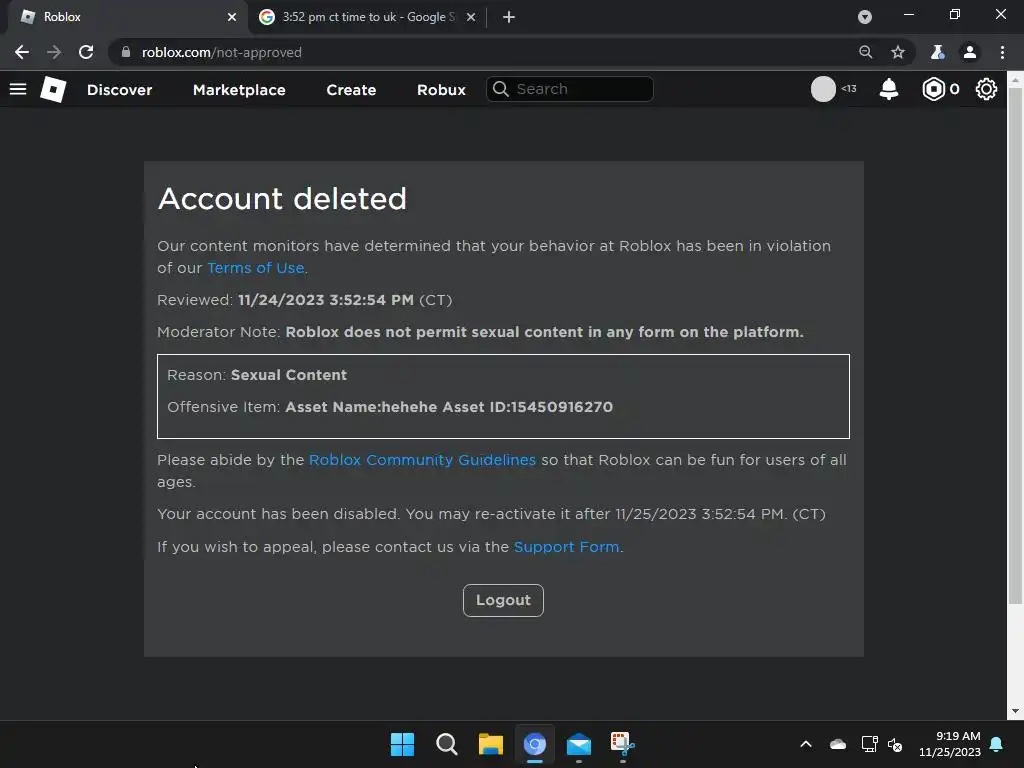Click the OneDrive cloud tray icon

(838, 744)
